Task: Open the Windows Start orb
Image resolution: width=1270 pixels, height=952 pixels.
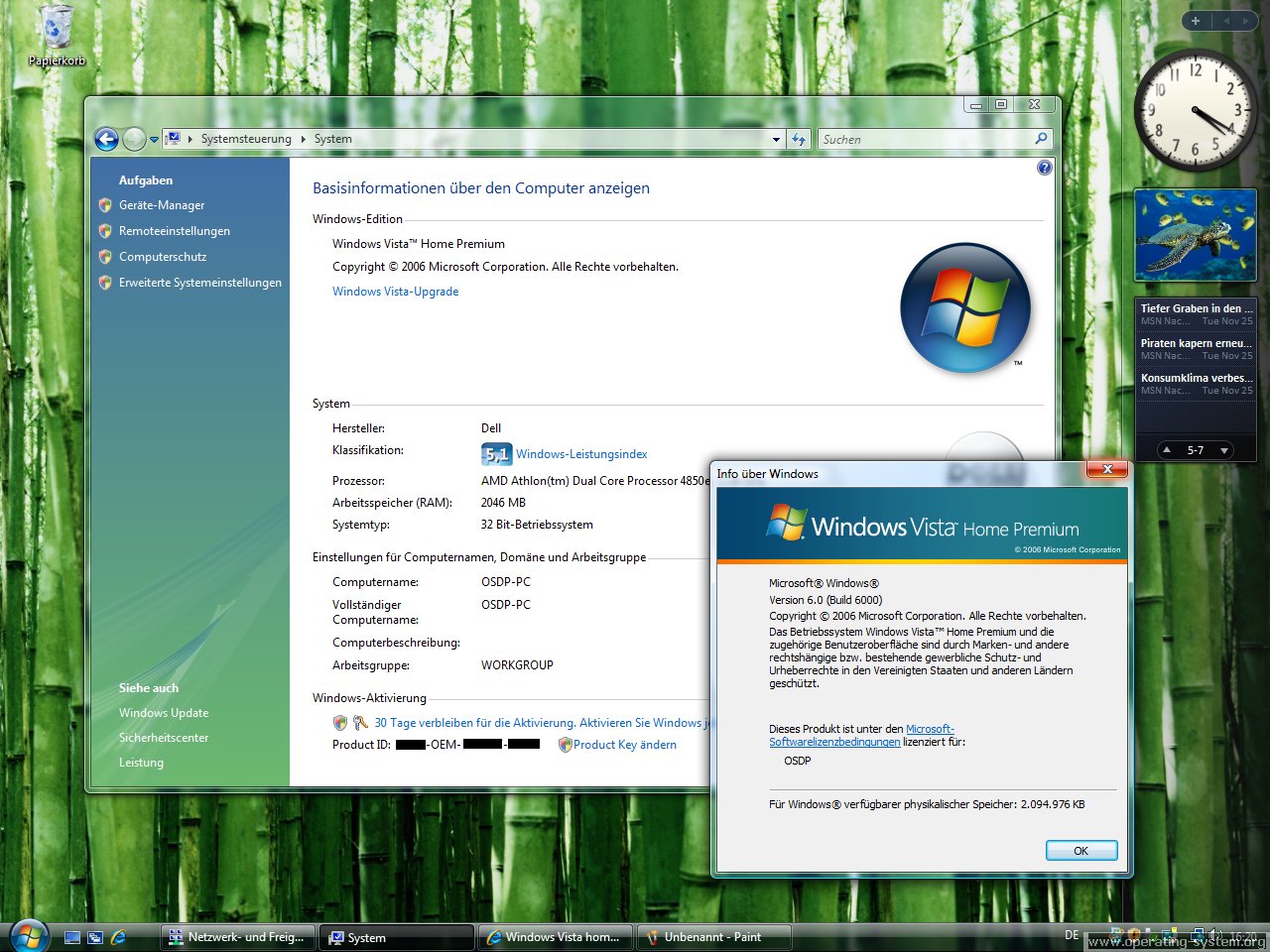Action: pyautogui.click(x=27, y=934)
